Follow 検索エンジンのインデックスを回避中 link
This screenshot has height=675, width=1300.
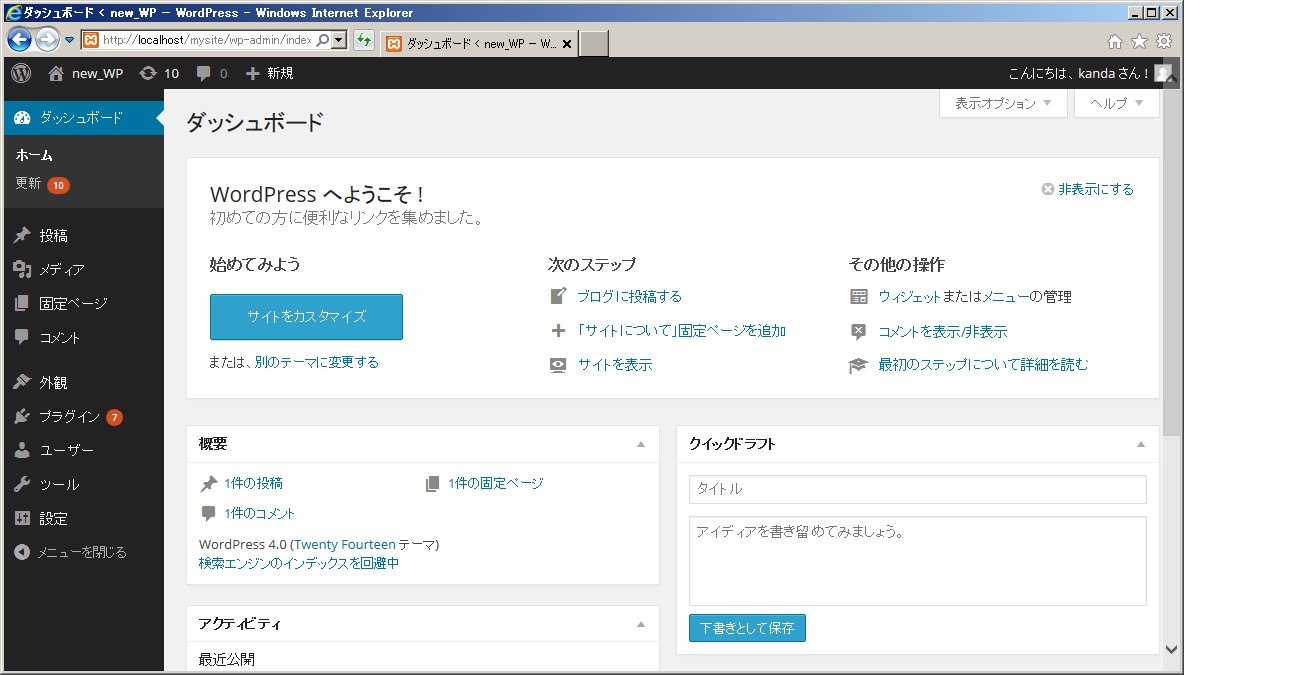coord(299,563)
